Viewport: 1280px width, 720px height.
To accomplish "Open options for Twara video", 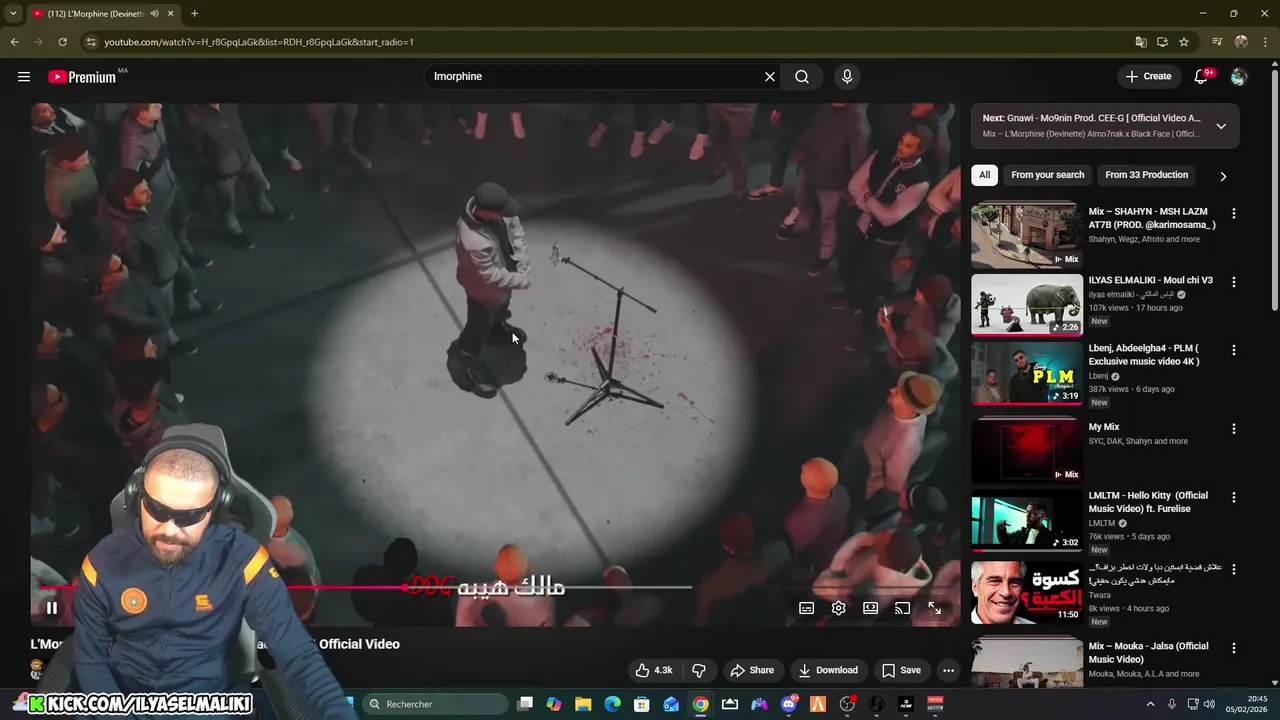I will tap(1234, 569).
